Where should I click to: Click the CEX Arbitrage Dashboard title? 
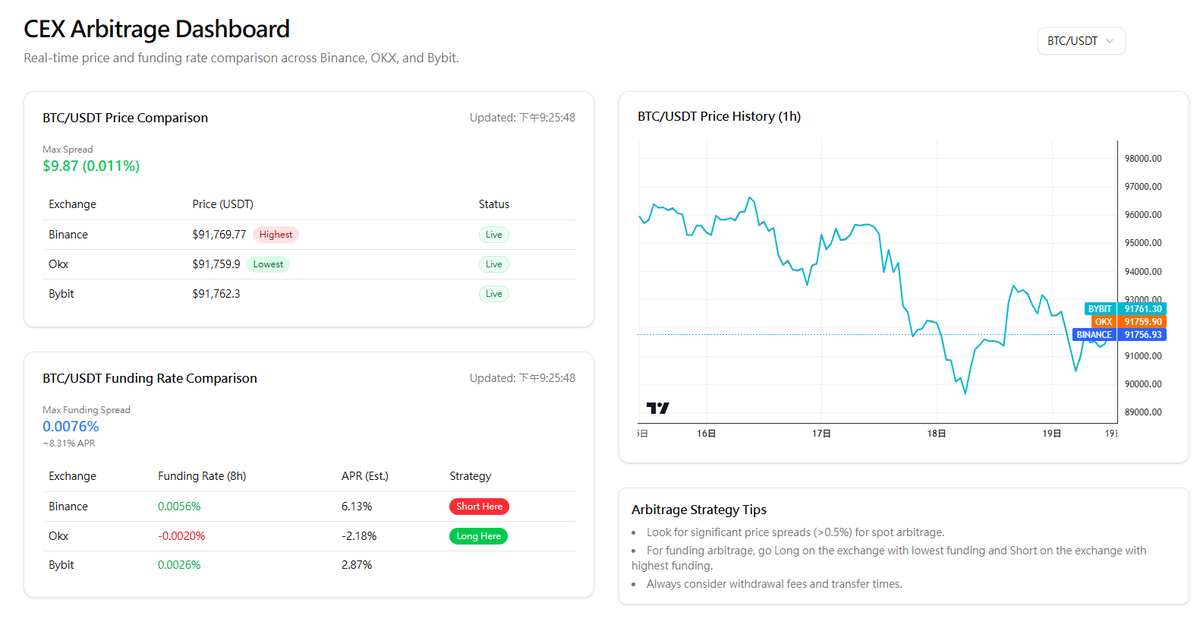157,29
